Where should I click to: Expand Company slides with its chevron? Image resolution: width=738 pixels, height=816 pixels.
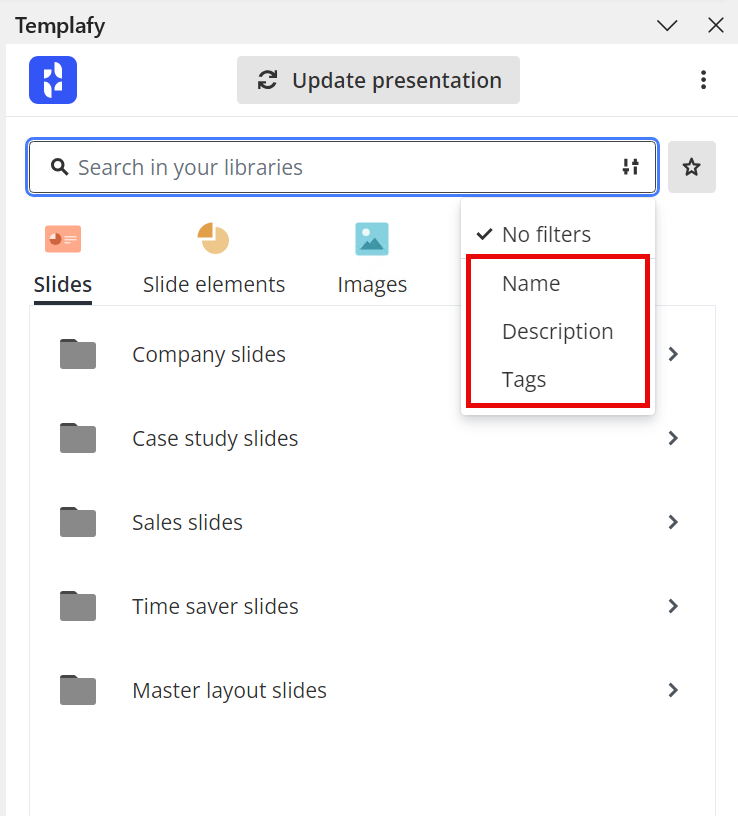coord(673,354)
